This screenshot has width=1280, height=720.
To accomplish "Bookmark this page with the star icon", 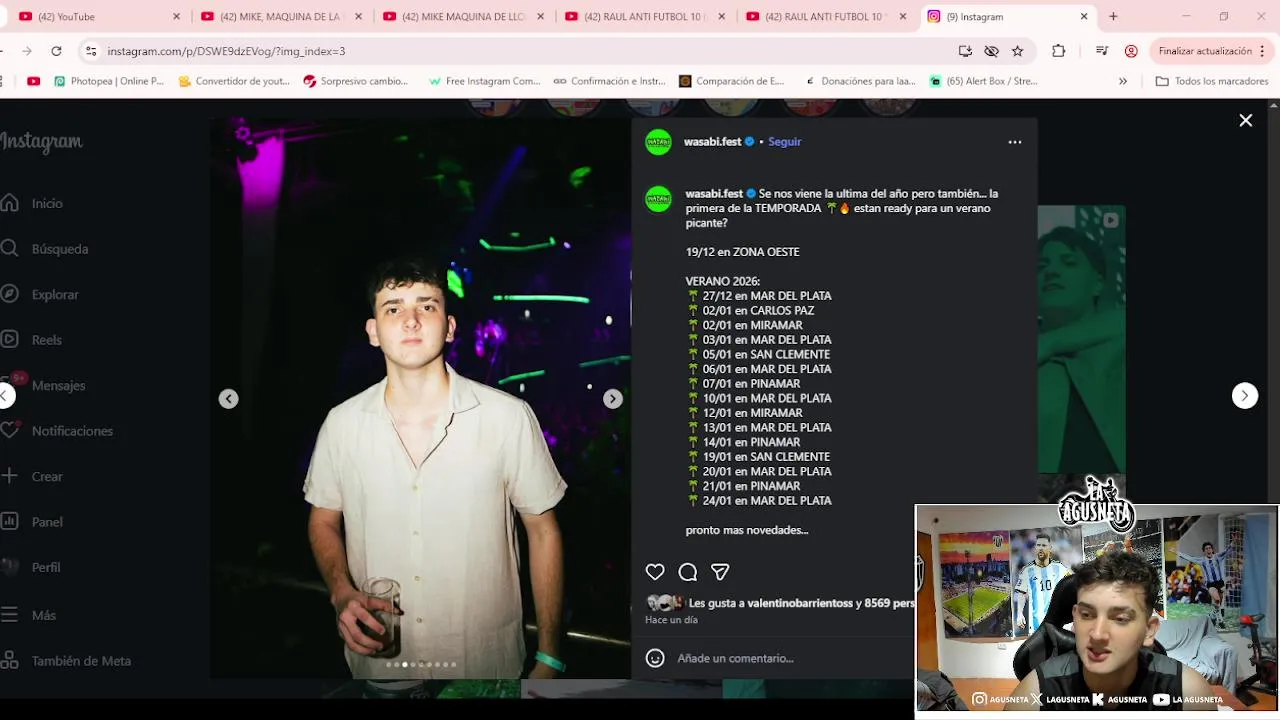I will 1017,51.
